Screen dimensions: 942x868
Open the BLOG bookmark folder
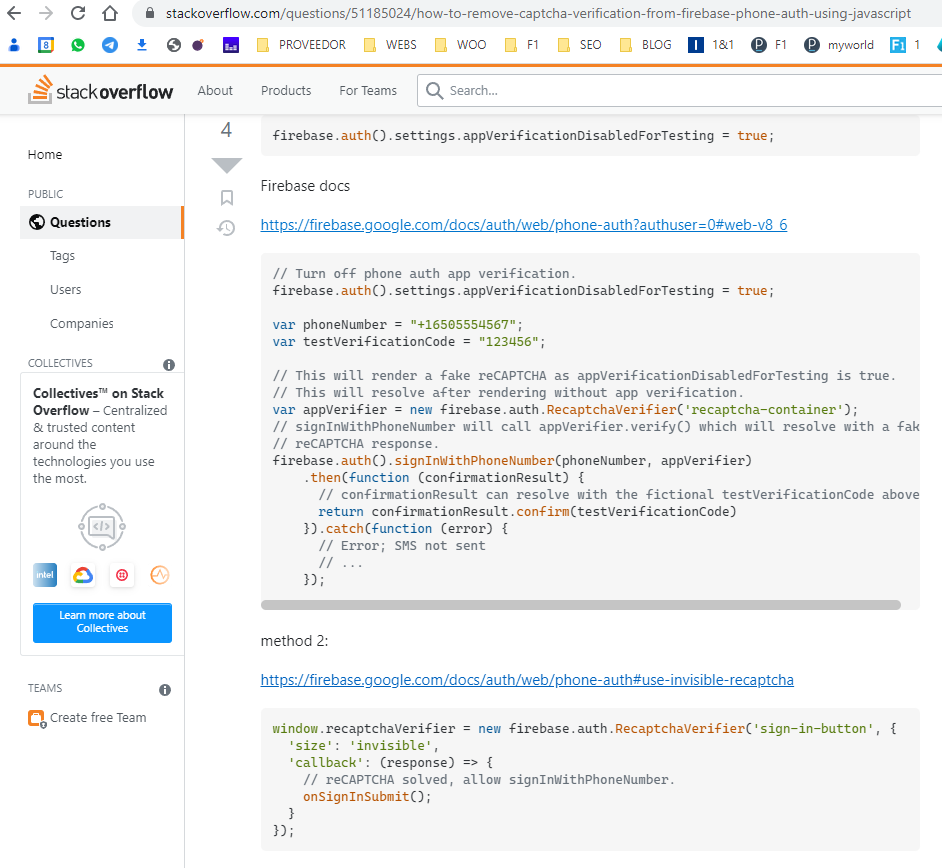(646, 45)
